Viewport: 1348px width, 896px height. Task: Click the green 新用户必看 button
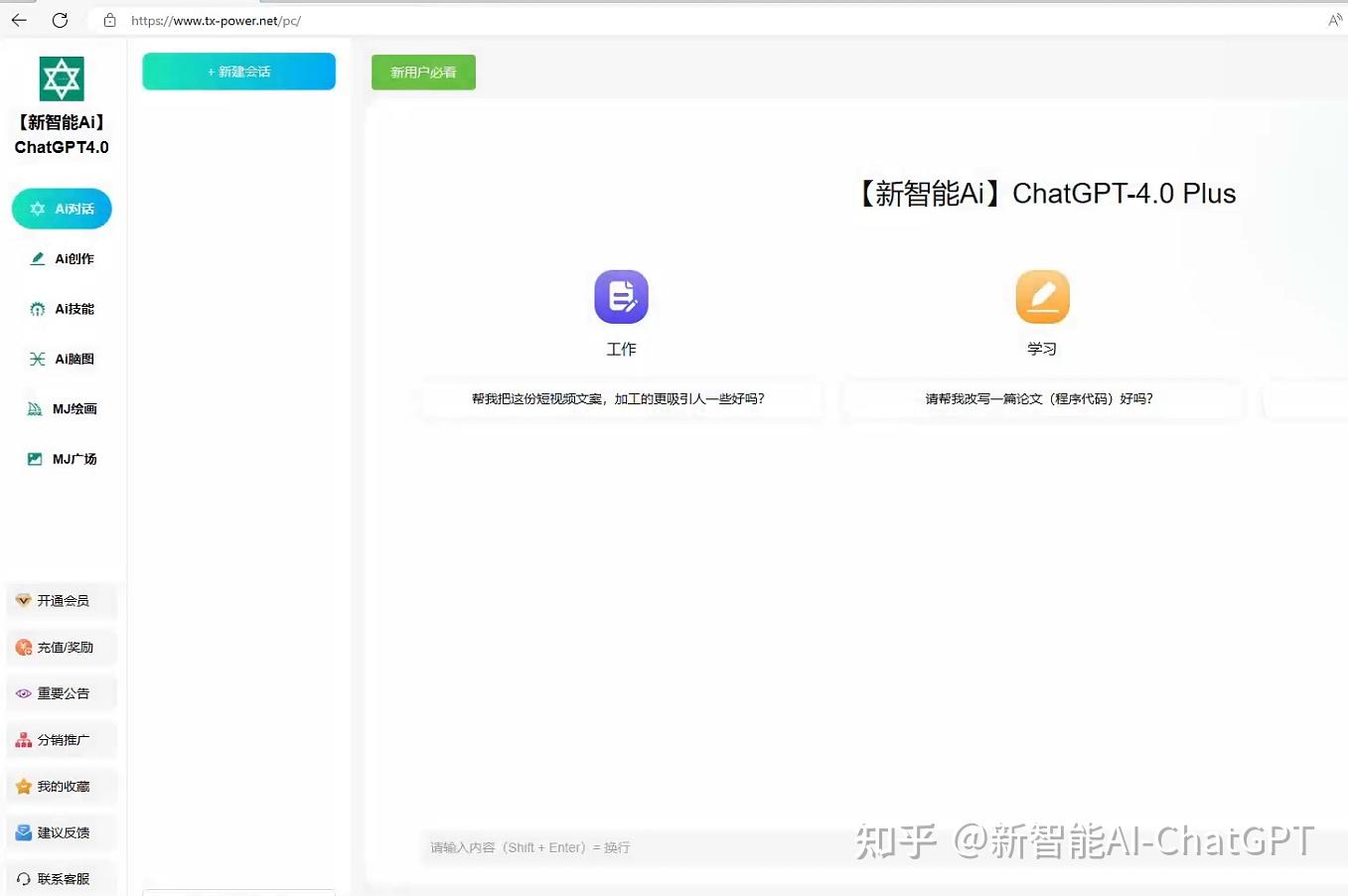[x=423, y=73]
